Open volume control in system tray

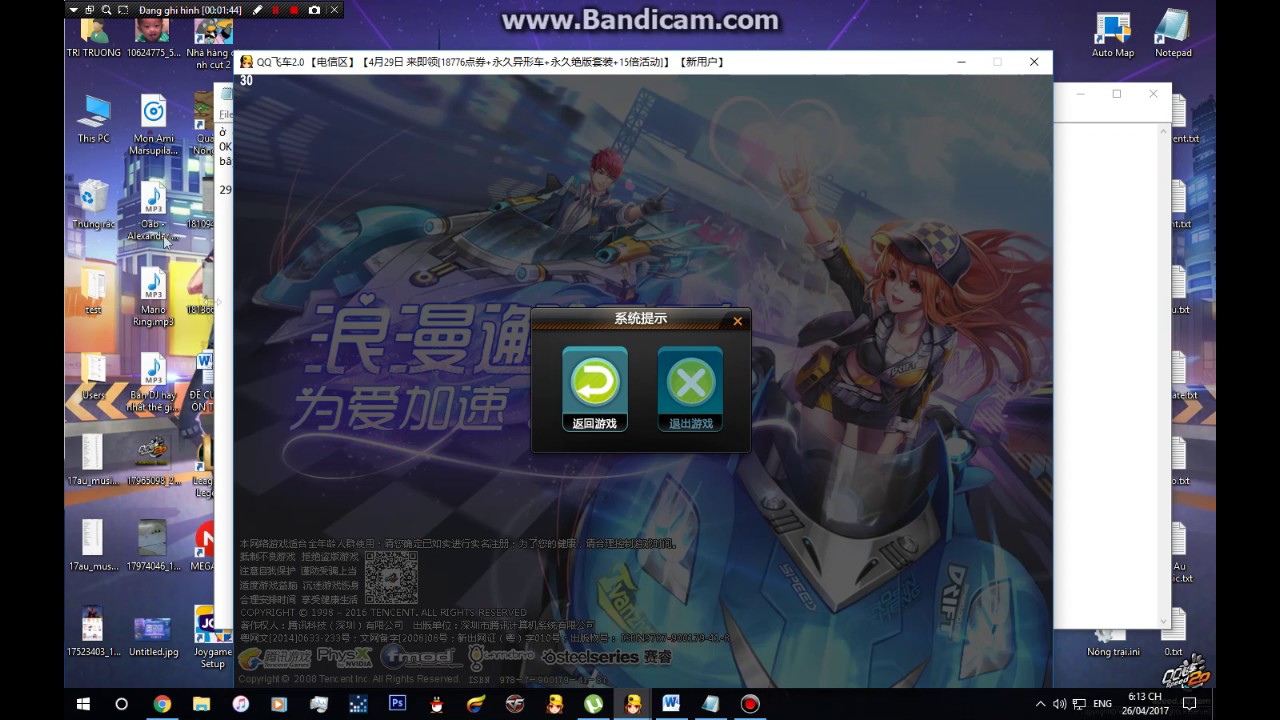(x=1059, y=704)
